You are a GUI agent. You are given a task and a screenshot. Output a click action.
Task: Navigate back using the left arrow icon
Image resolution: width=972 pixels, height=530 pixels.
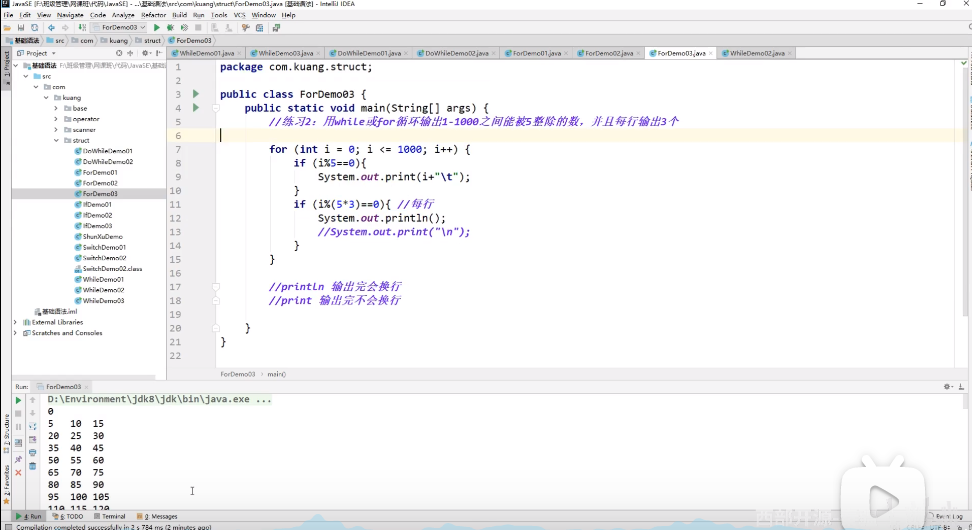pos(51,28)
